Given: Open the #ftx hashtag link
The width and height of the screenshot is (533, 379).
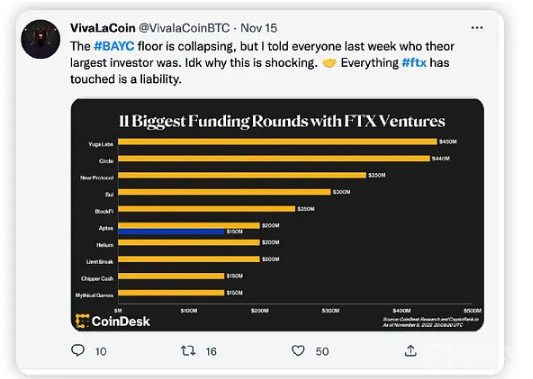Looking at the screenshot, I should point(414,63).
